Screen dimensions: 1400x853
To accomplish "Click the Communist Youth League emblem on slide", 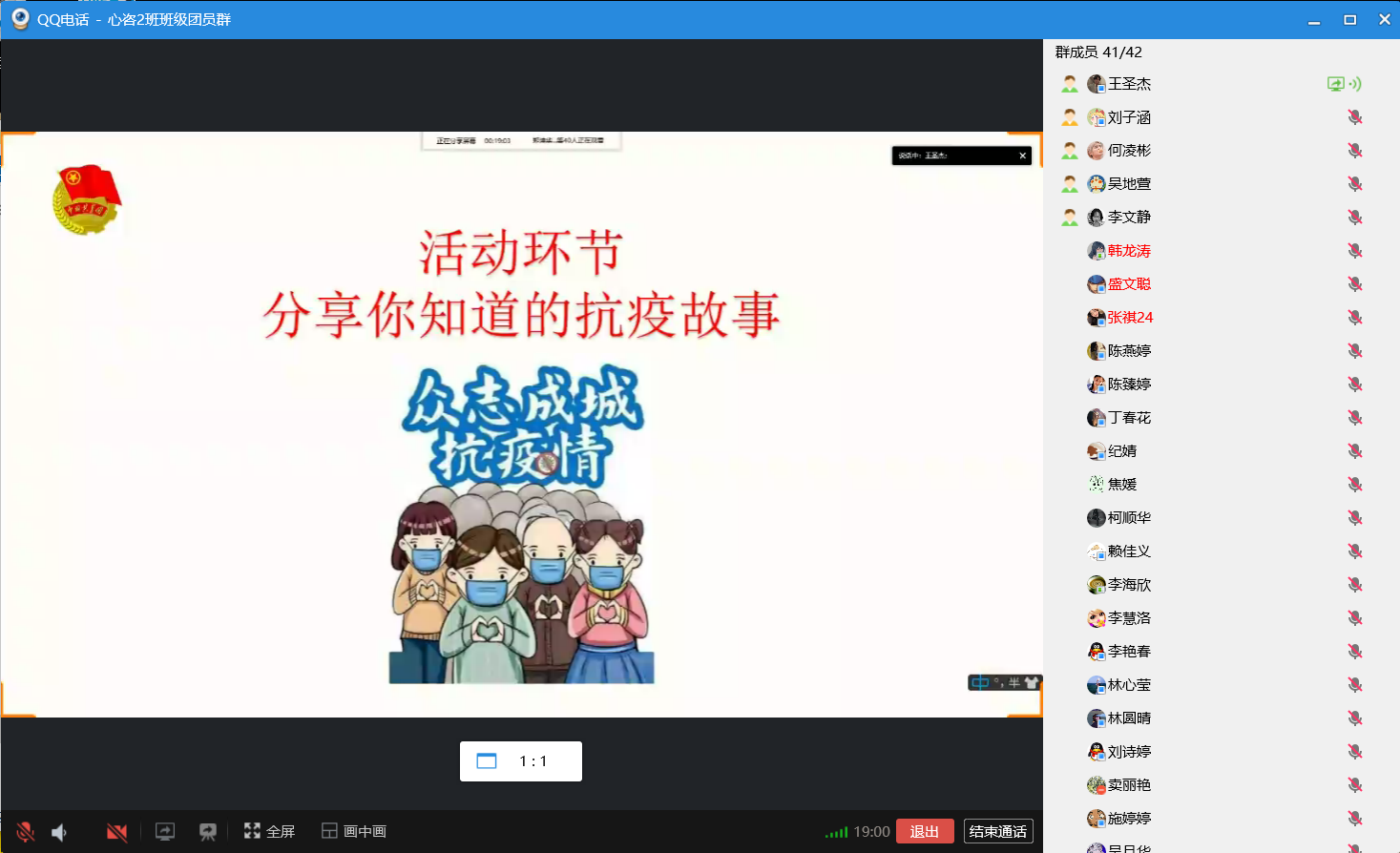I will click(x=87, y=199).
